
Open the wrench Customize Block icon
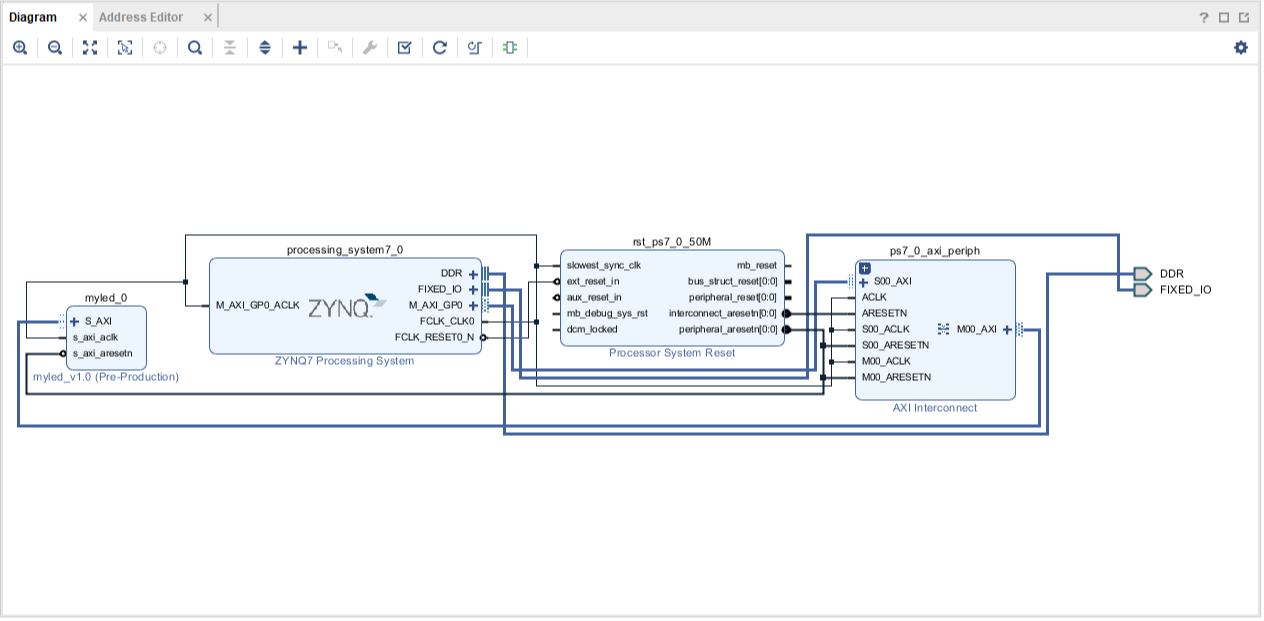[370, 47]
